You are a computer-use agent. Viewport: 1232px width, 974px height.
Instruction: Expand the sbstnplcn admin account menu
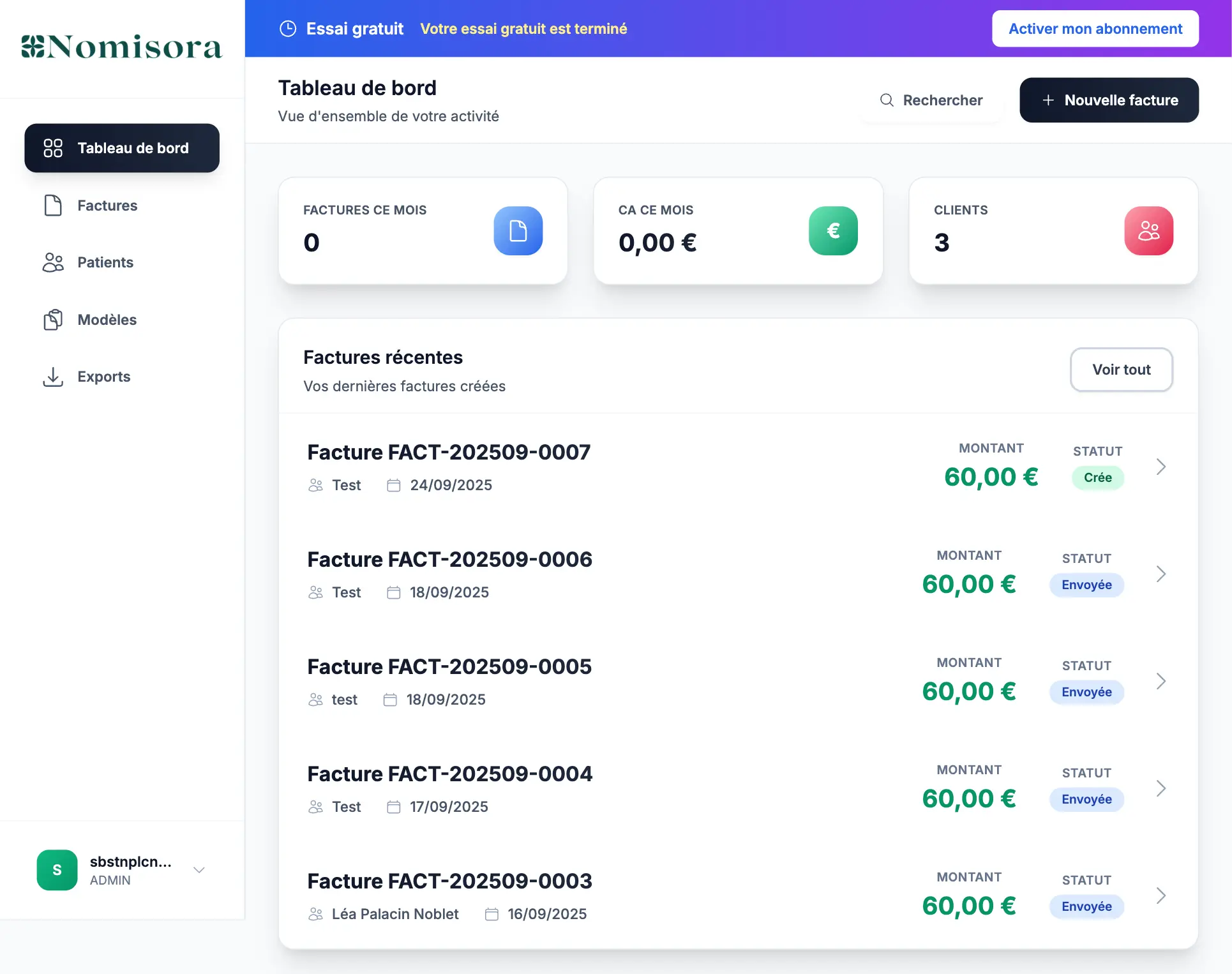[x=199, y=869]
